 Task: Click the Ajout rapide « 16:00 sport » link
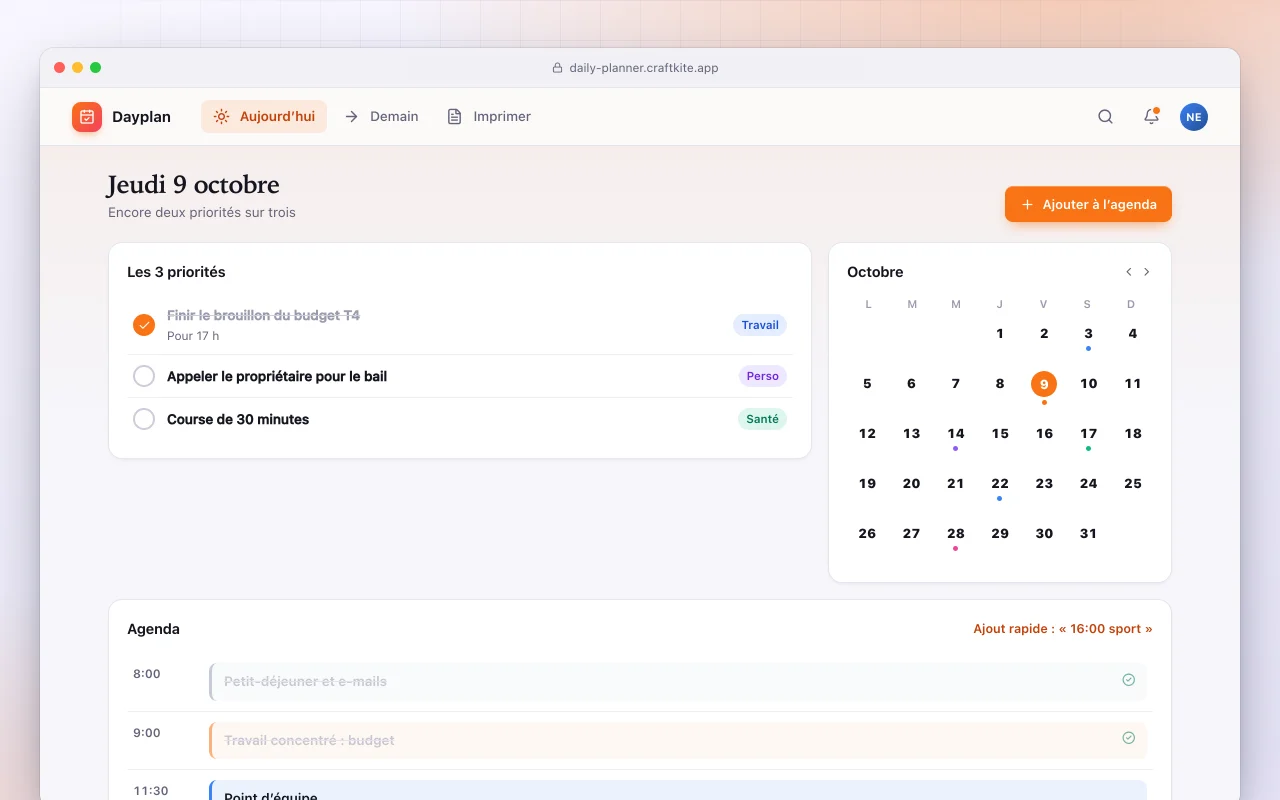pyautogui.click(x=1062, y=629)
